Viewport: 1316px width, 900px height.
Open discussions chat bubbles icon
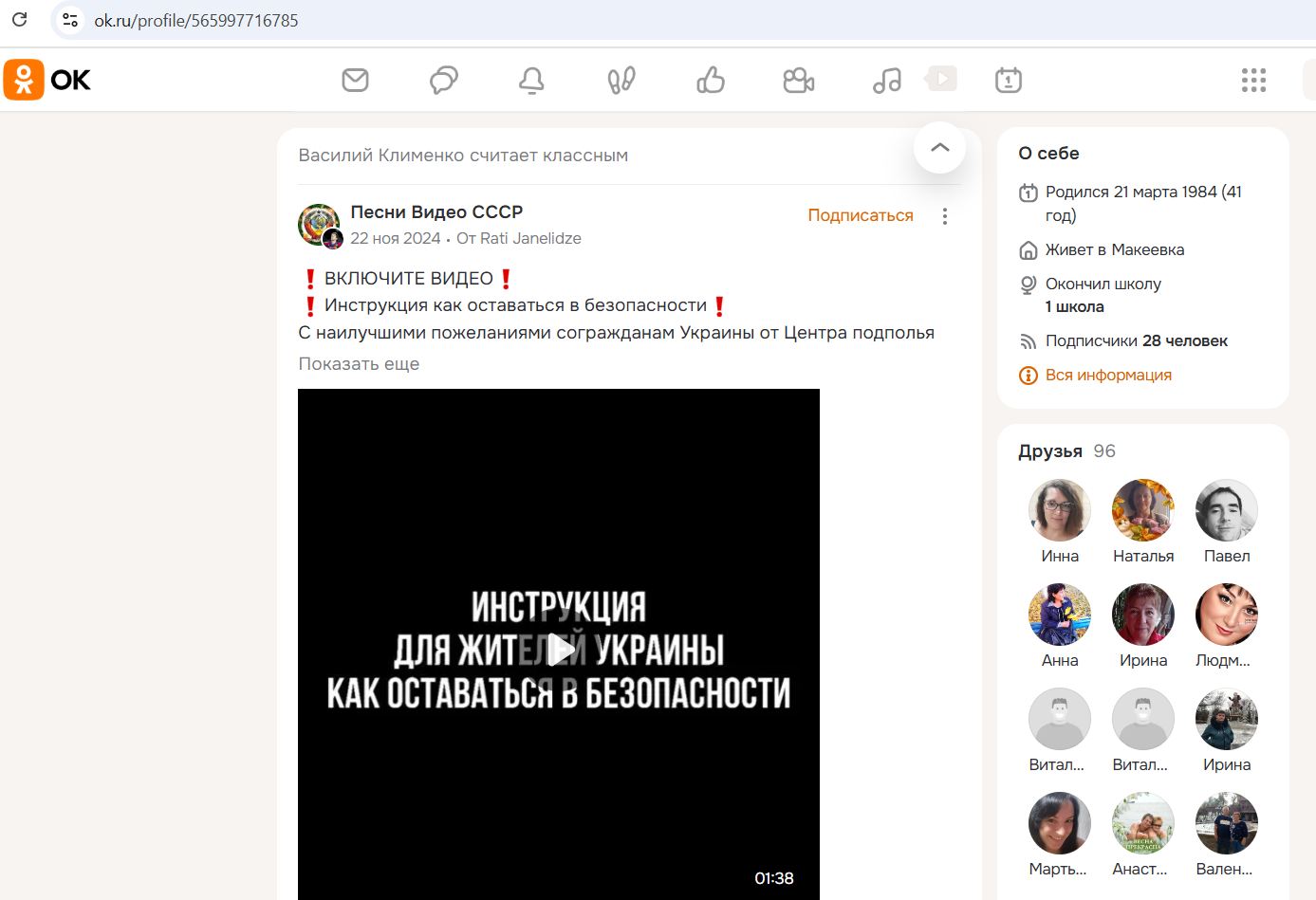click(443, 81)
